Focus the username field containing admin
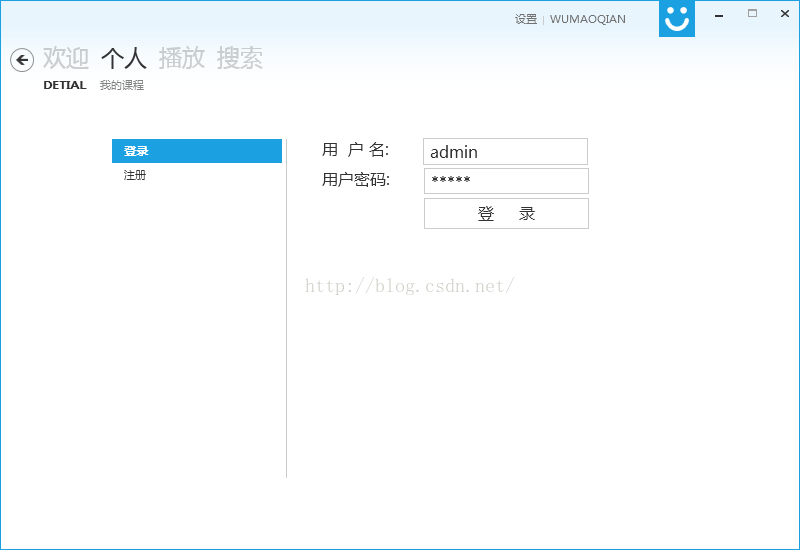The image size is (800, 550). coord(505,152)
